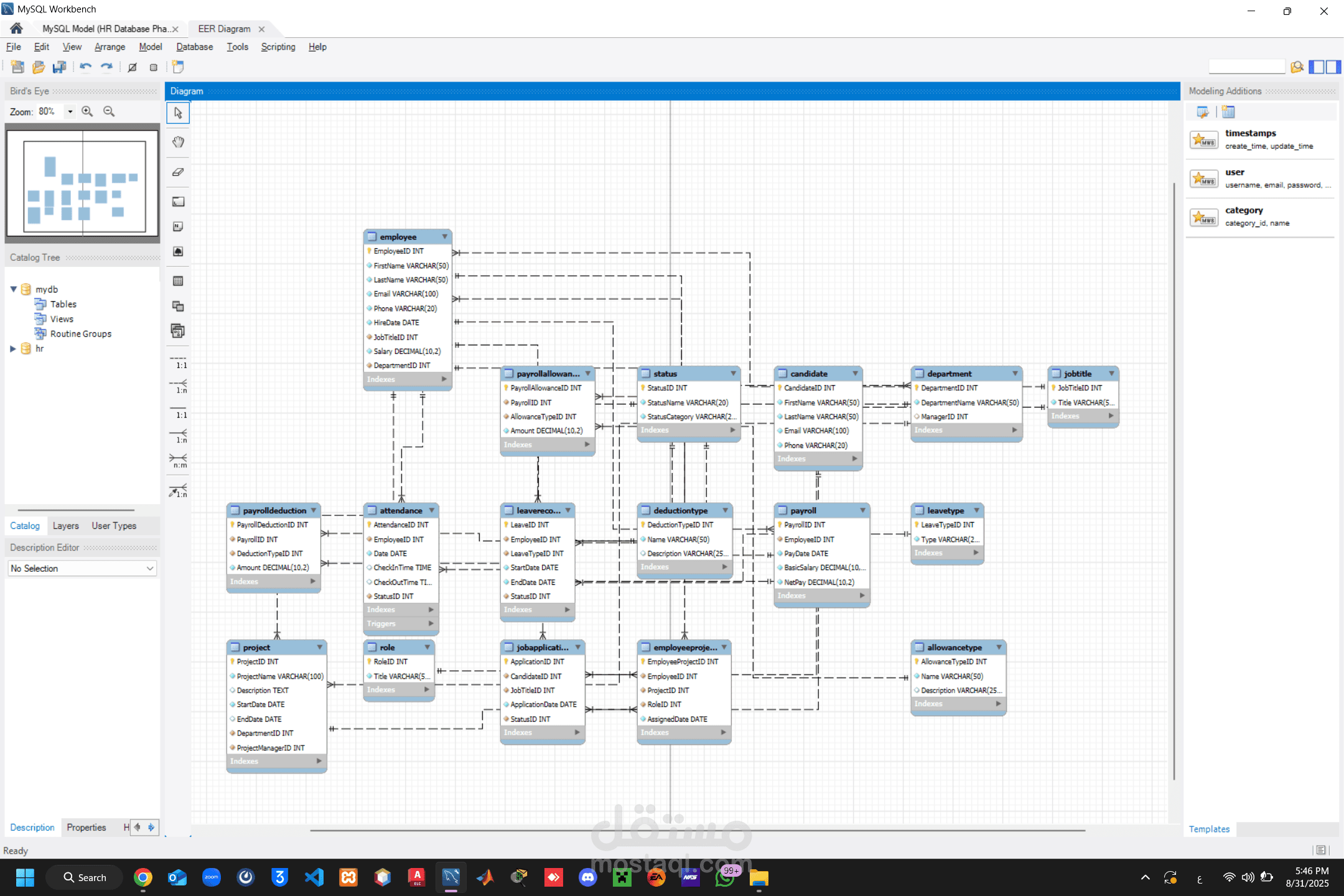Open the No Selection dropdown in Description Editor
The height and width of the screenshot is (896, 1344).
click(82, 568)
